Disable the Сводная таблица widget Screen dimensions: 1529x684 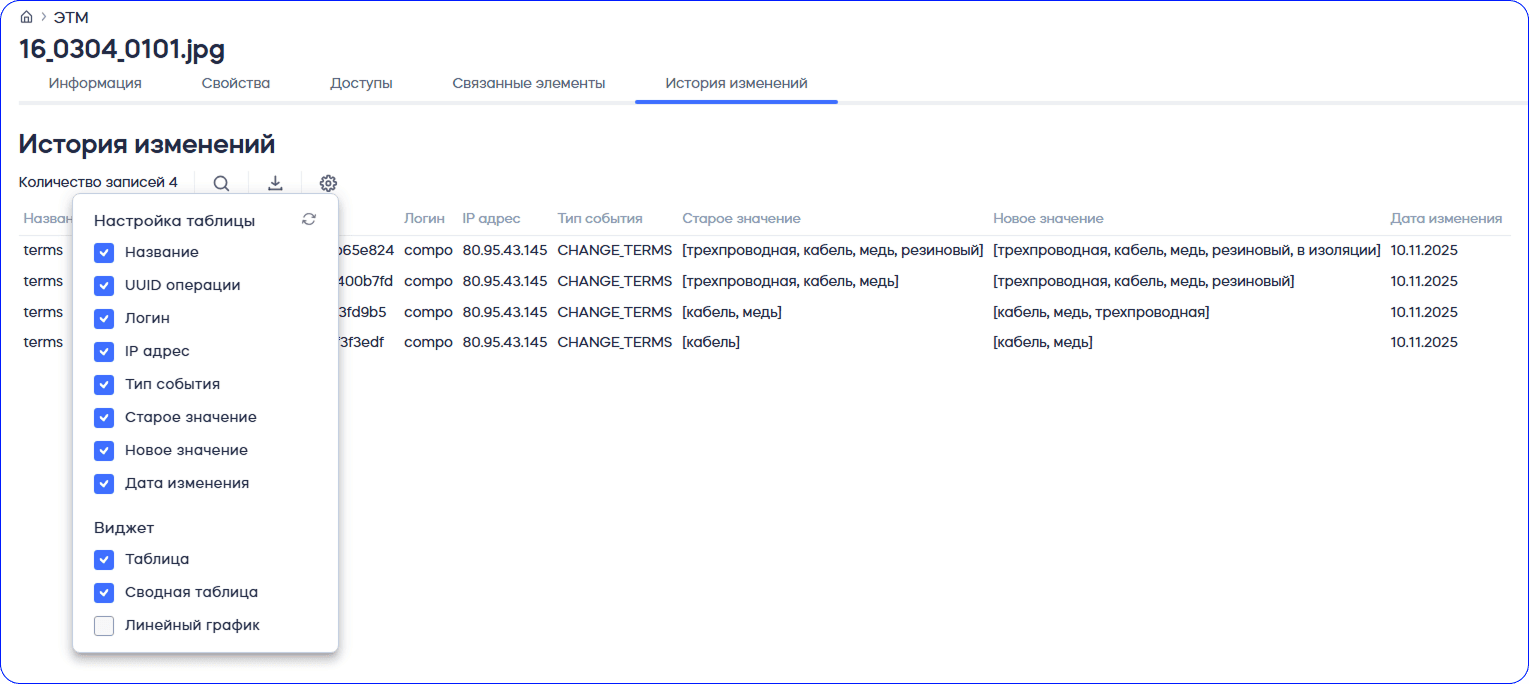(x=104, y=593)
